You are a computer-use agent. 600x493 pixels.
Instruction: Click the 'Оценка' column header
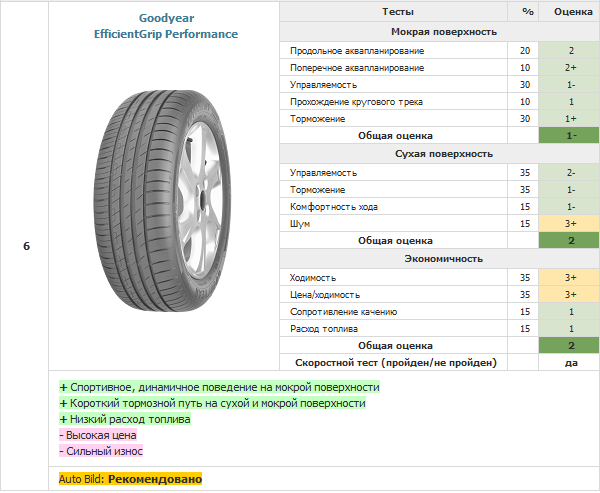tap(573, 12)
